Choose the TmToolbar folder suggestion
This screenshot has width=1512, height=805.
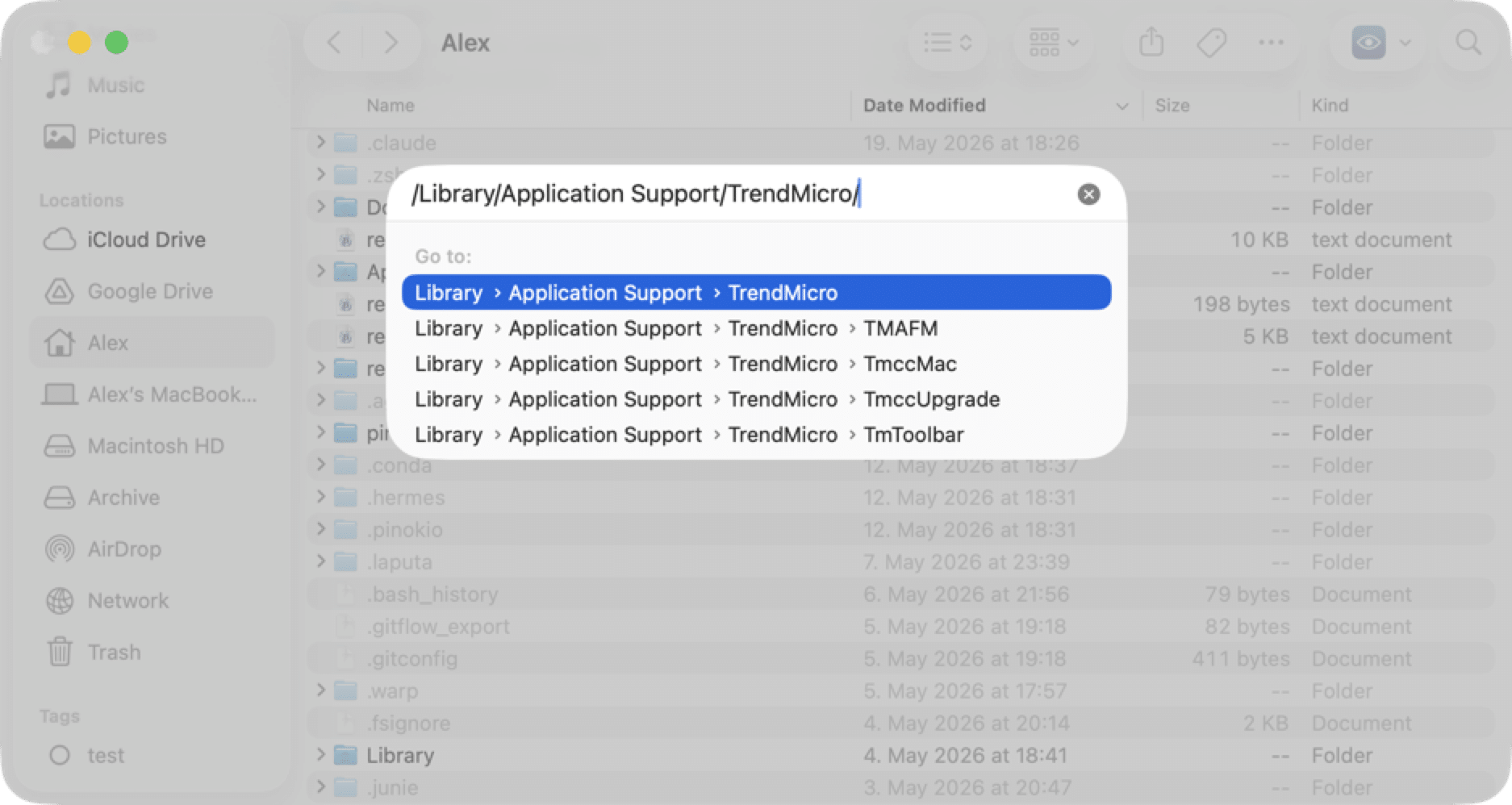pyautogui.click(x=756, y=435)
